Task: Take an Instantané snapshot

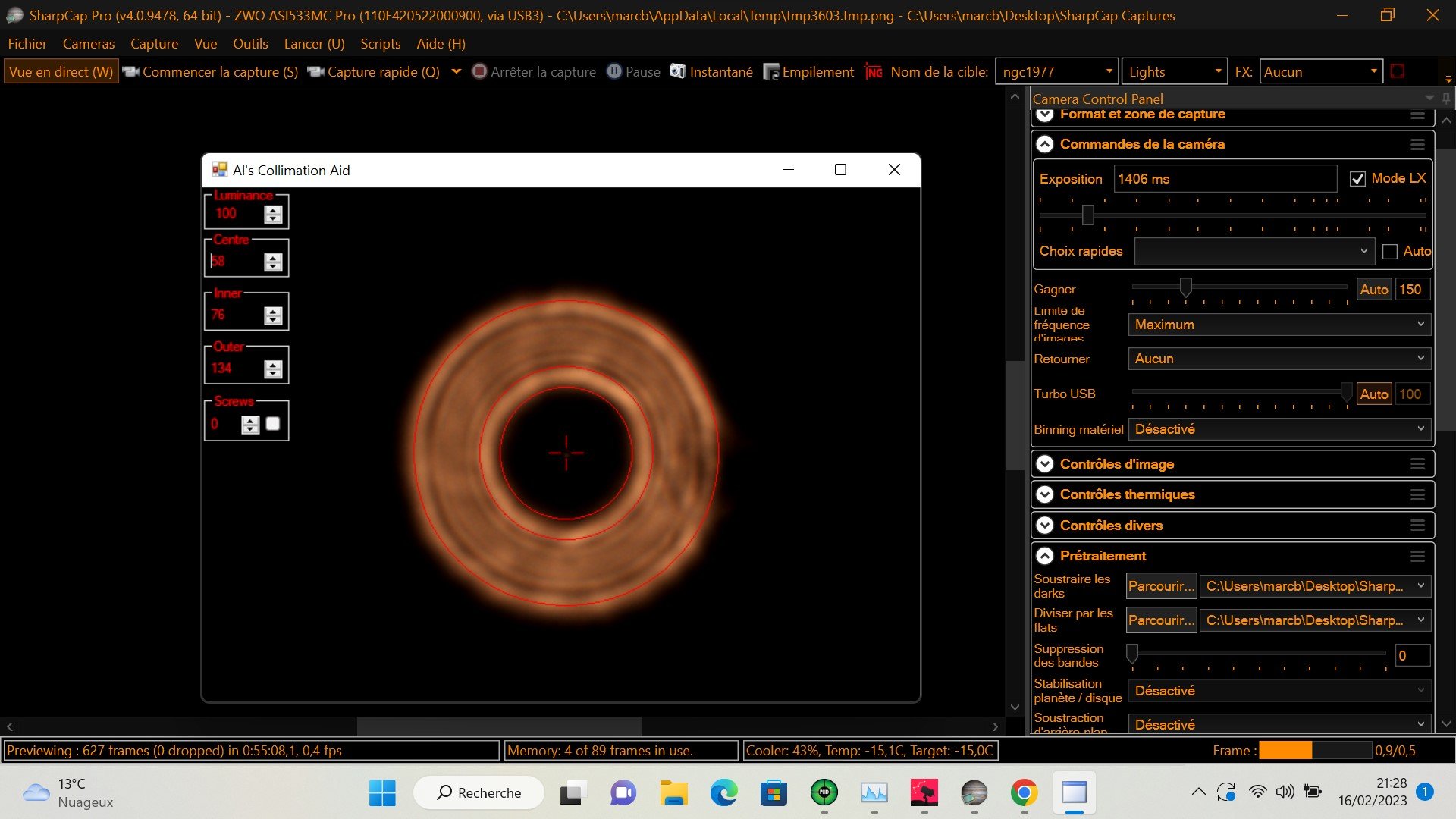Action: [x=711, y=72]
